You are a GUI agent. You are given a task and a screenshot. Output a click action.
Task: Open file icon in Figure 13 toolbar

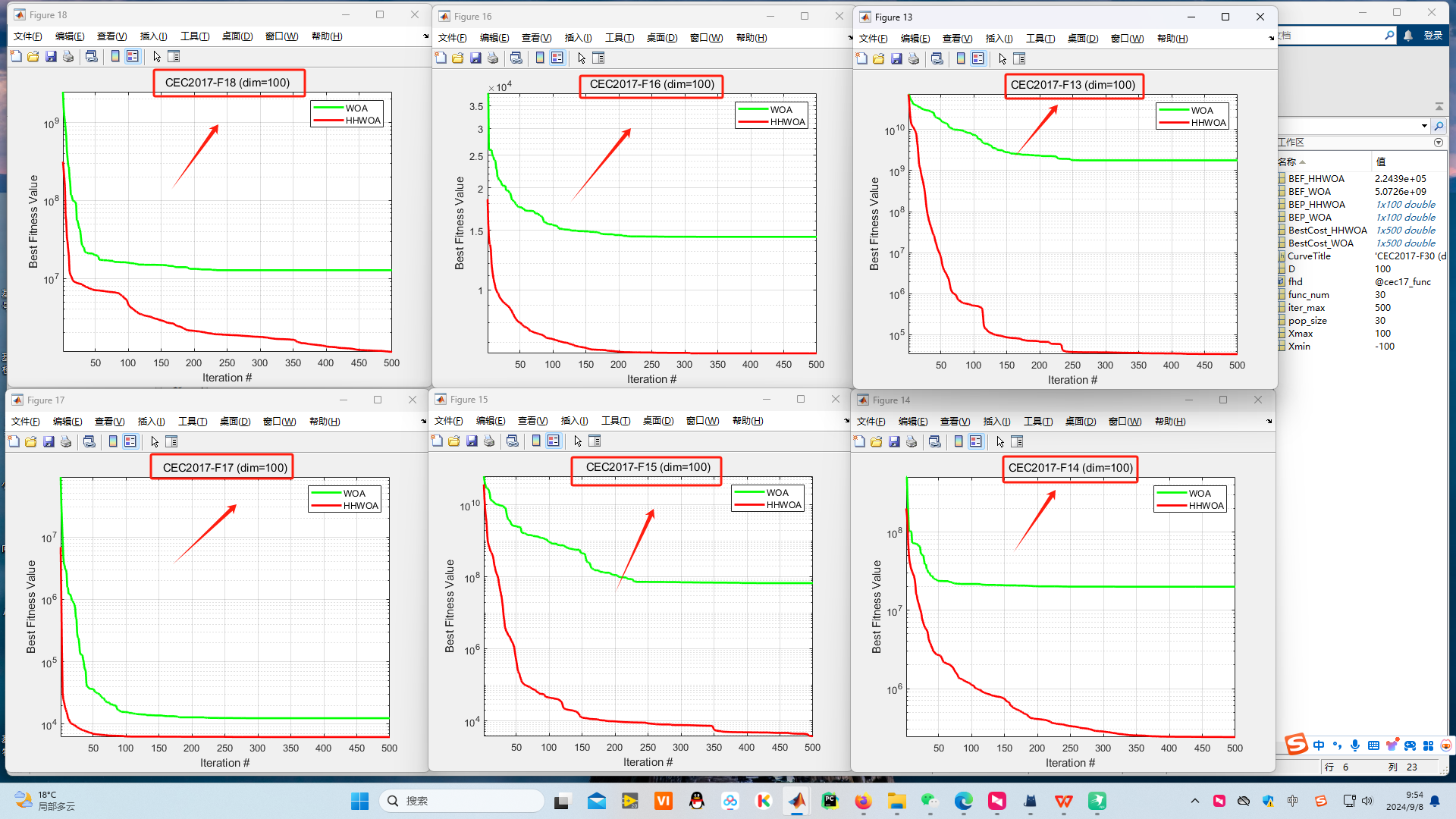pyautogui.click(x=879, y=59)
